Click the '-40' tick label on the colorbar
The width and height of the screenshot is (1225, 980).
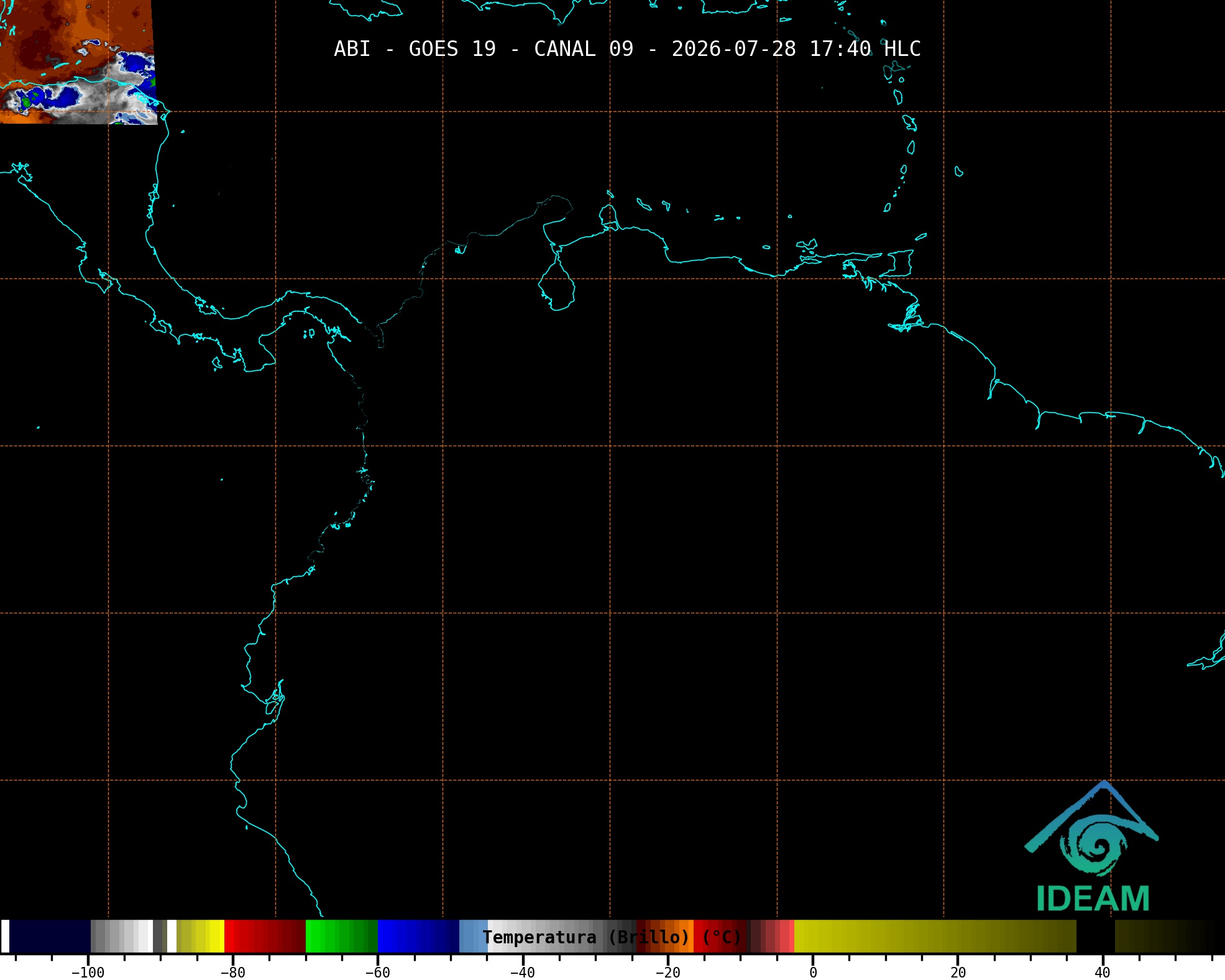[523, 972]
